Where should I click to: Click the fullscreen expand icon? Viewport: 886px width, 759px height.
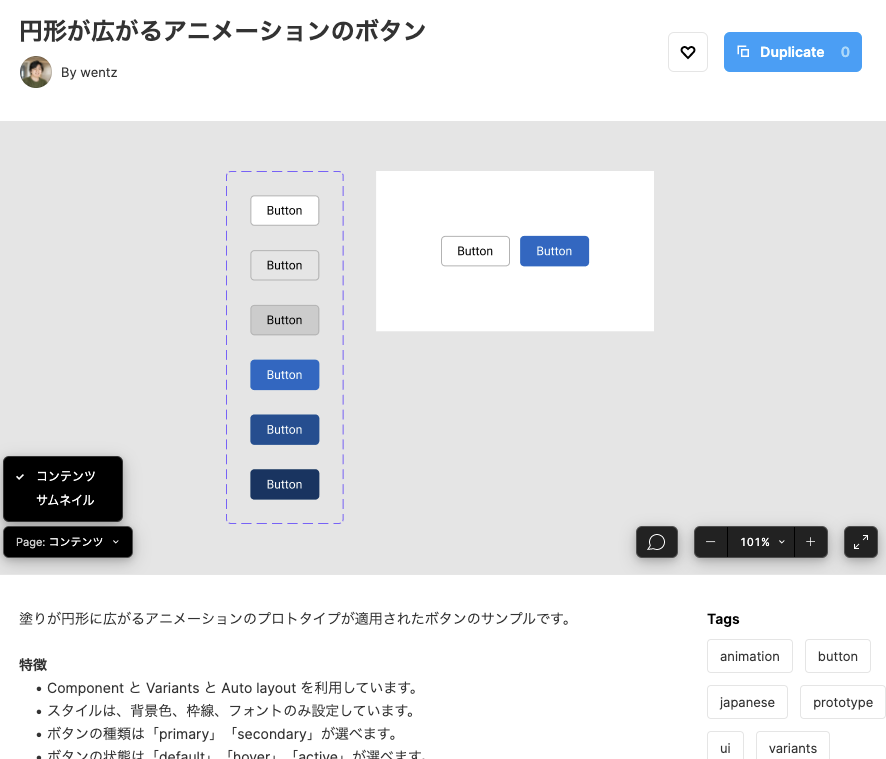[860, 542]
